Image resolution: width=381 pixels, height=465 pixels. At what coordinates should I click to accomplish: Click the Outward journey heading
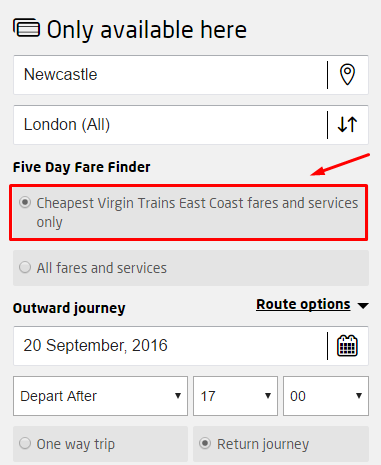tap(69, 308)
